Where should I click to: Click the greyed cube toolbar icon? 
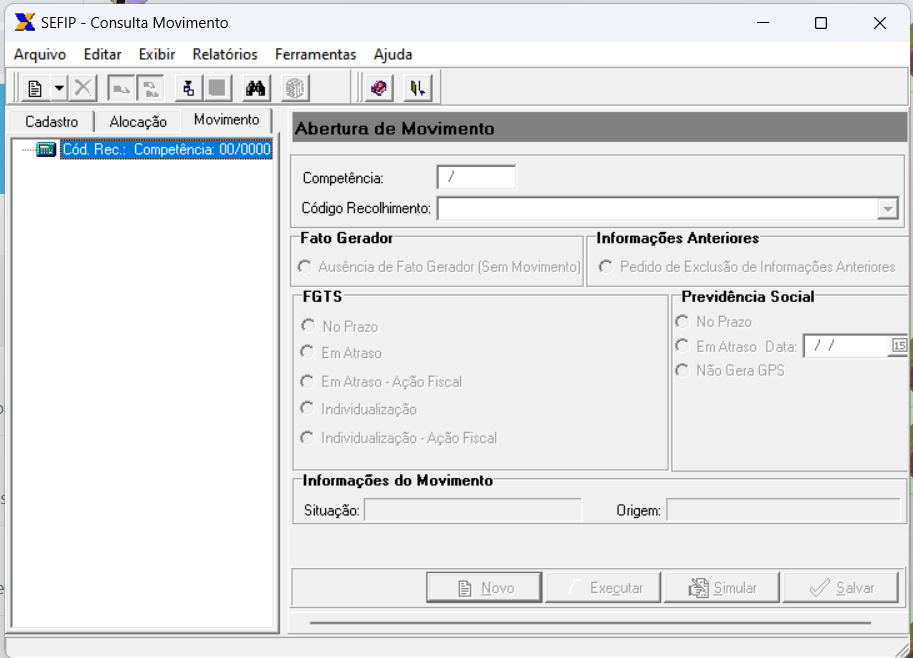click(x=295, y=89)
